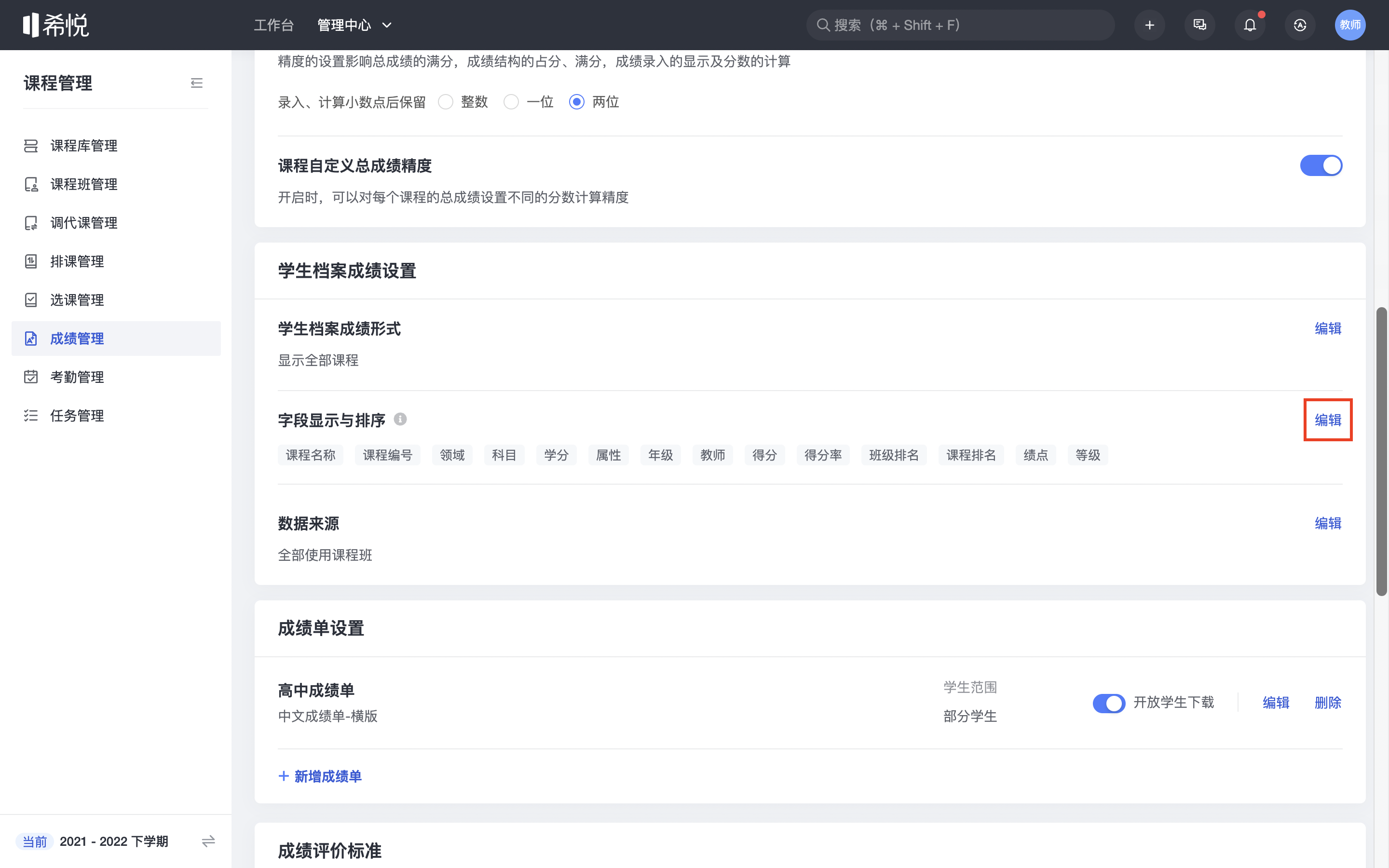Image resolution: width=1389 pixels, height=868 pixels.
Task: Click the 领域 field tag
Action: (x=452, y=455)
